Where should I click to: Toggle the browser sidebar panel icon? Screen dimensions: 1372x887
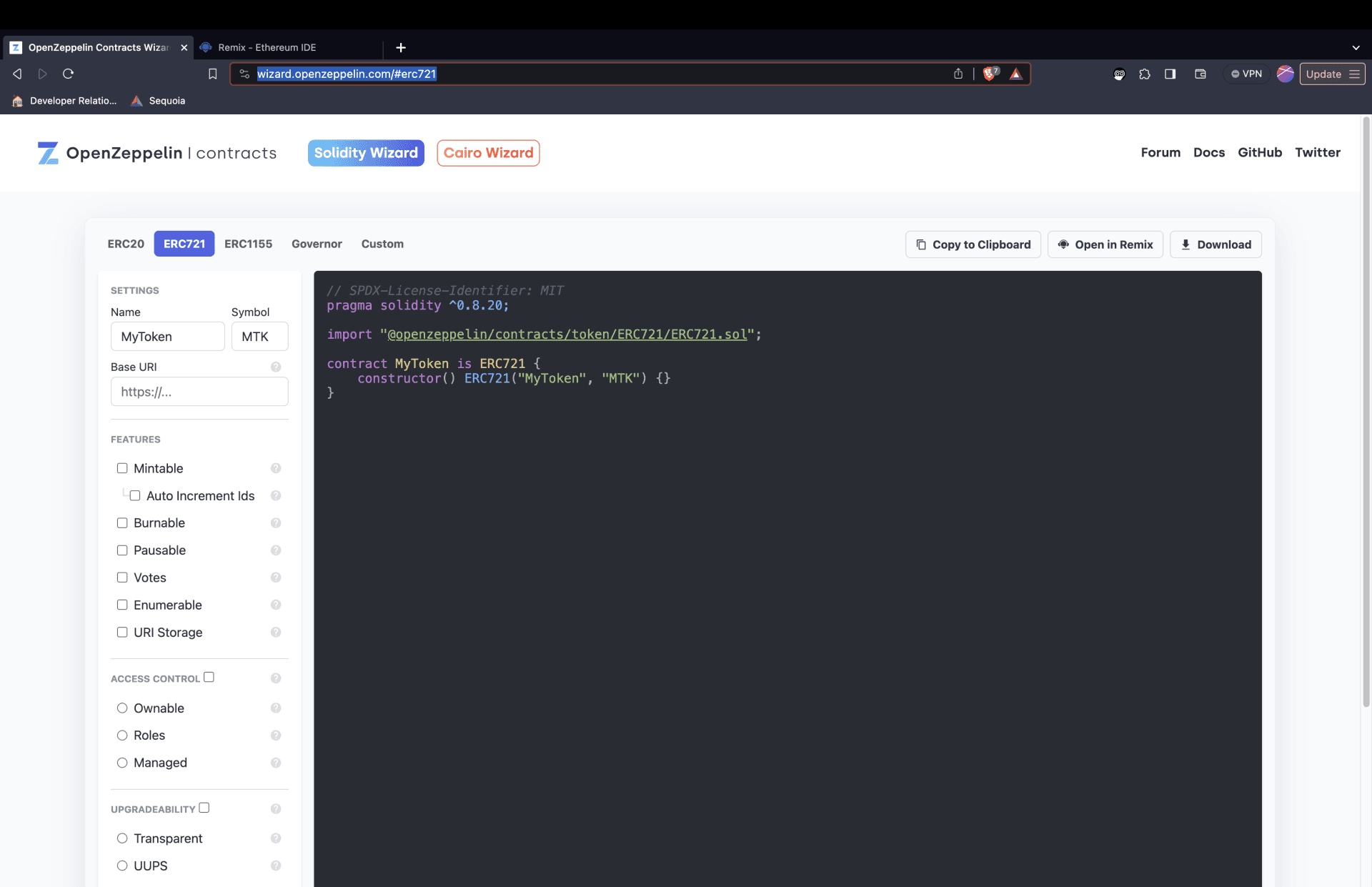coord(1170,74)
